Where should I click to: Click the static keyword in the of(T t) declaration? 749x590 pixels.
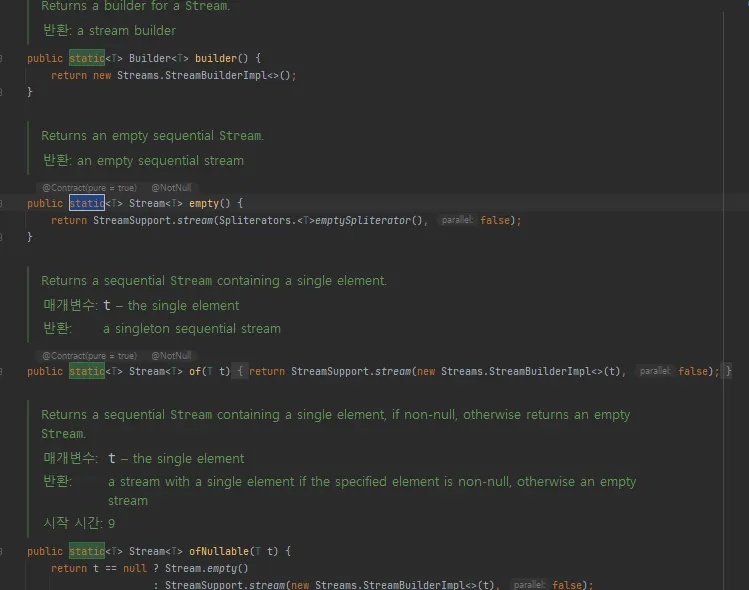[87, 371]
